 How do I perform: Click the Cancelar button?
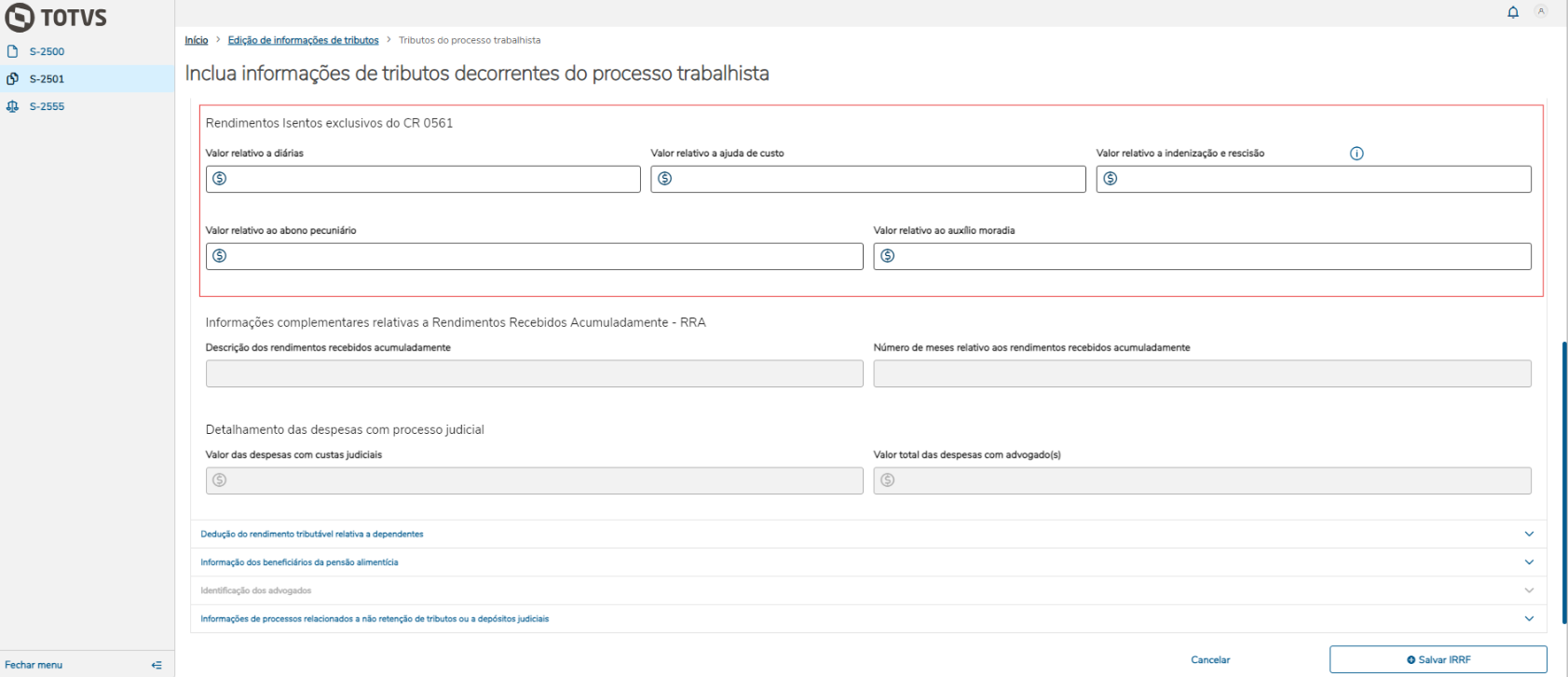pos(1210,659)
